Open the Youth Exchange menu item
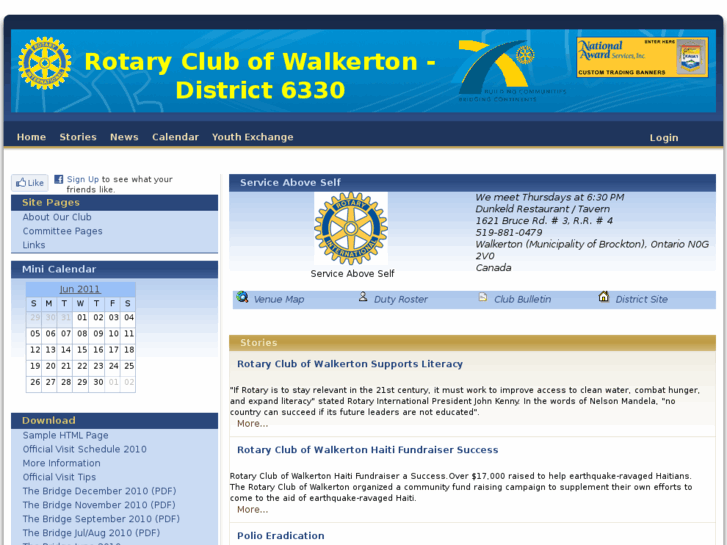 (253, 137)
